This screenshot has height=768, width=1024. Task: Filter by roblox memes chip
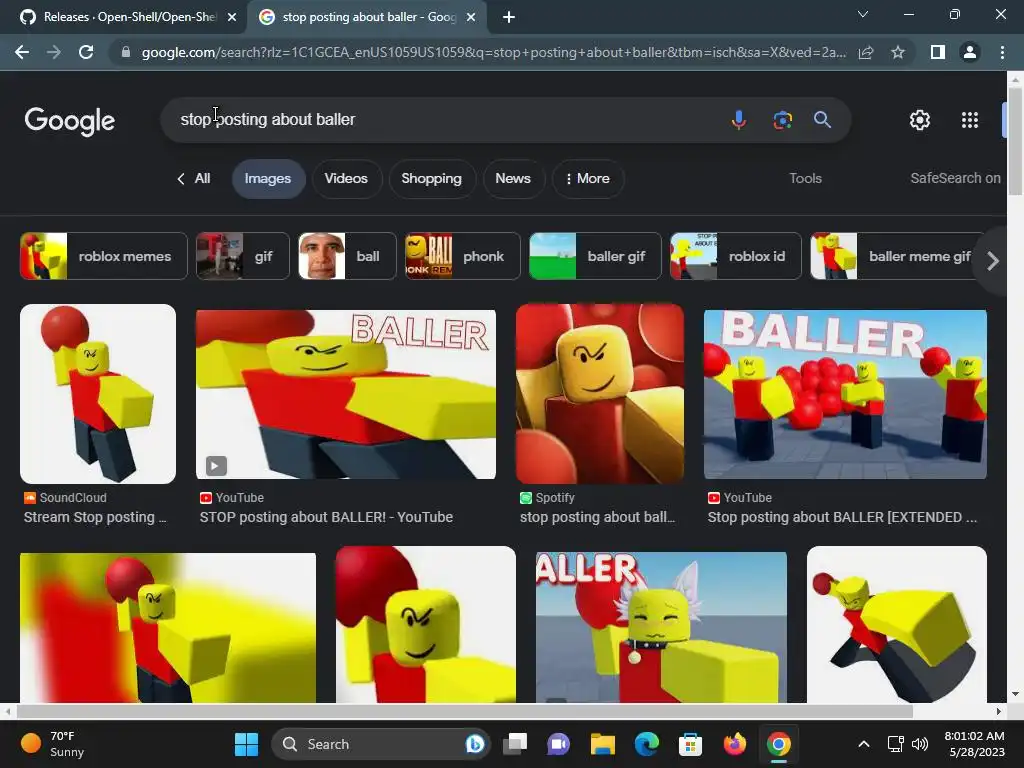click(x=104, y=256)
